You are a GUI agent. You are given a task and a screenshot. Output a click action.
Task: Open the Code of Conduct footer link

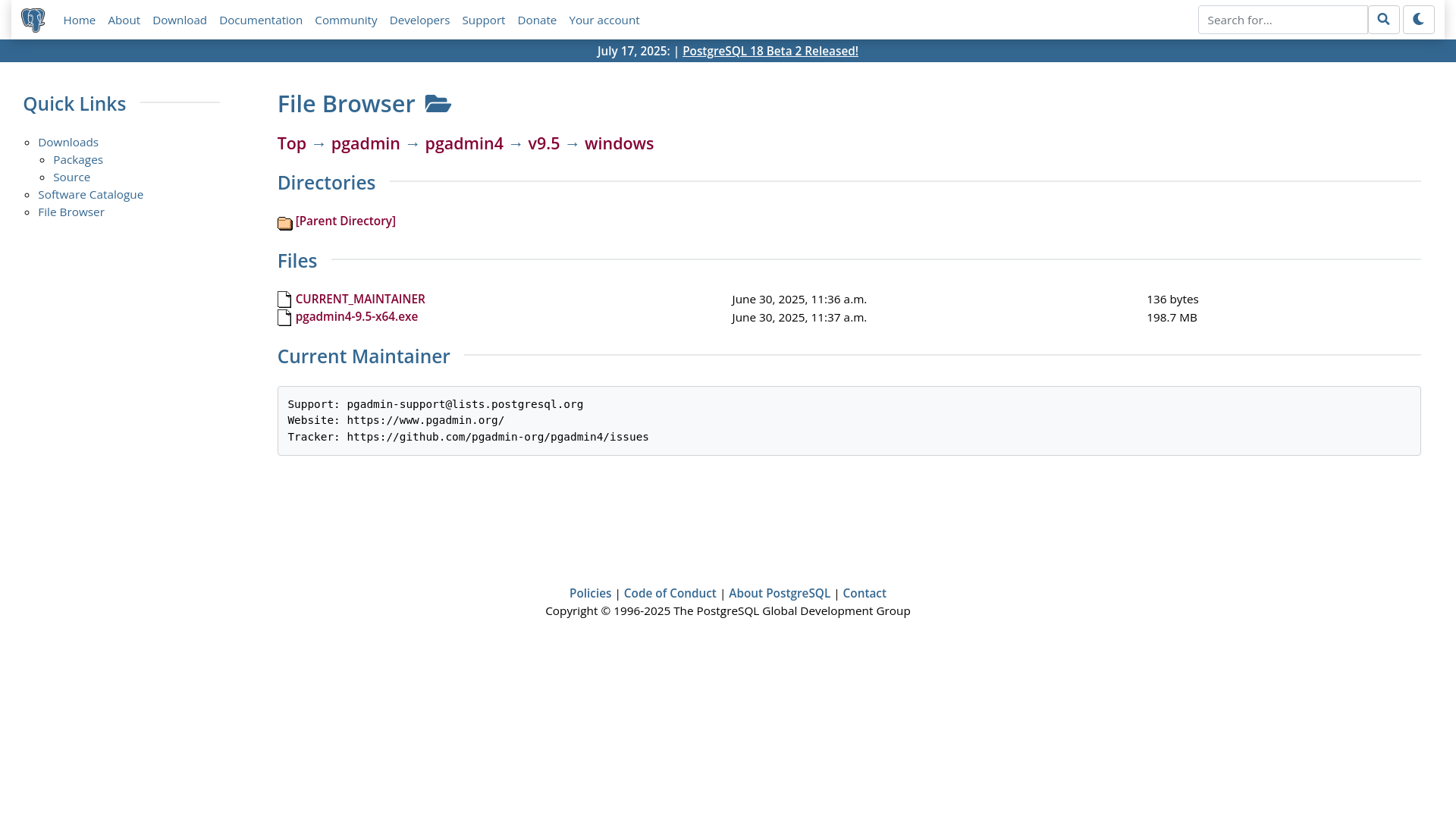[670, 594]
